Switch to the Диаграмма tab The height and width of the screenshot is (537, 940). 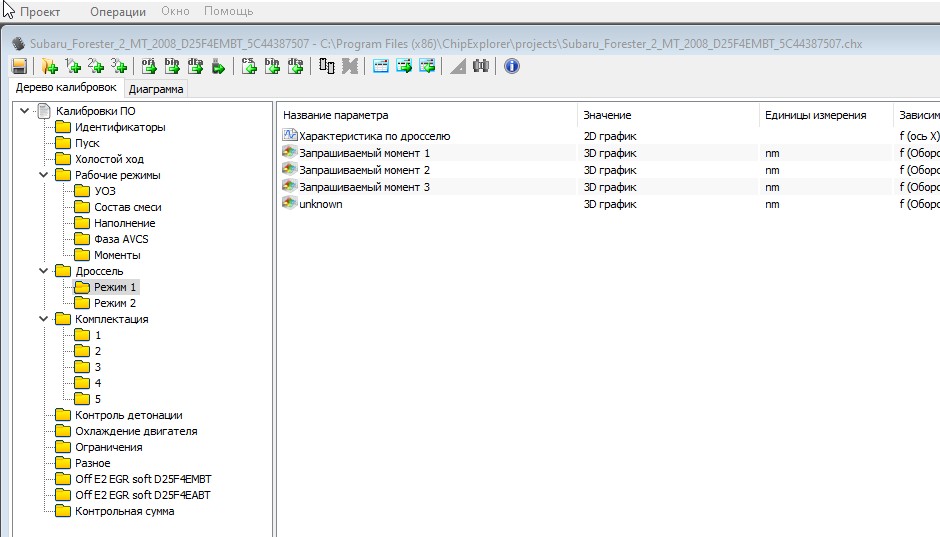coord(156,89)
